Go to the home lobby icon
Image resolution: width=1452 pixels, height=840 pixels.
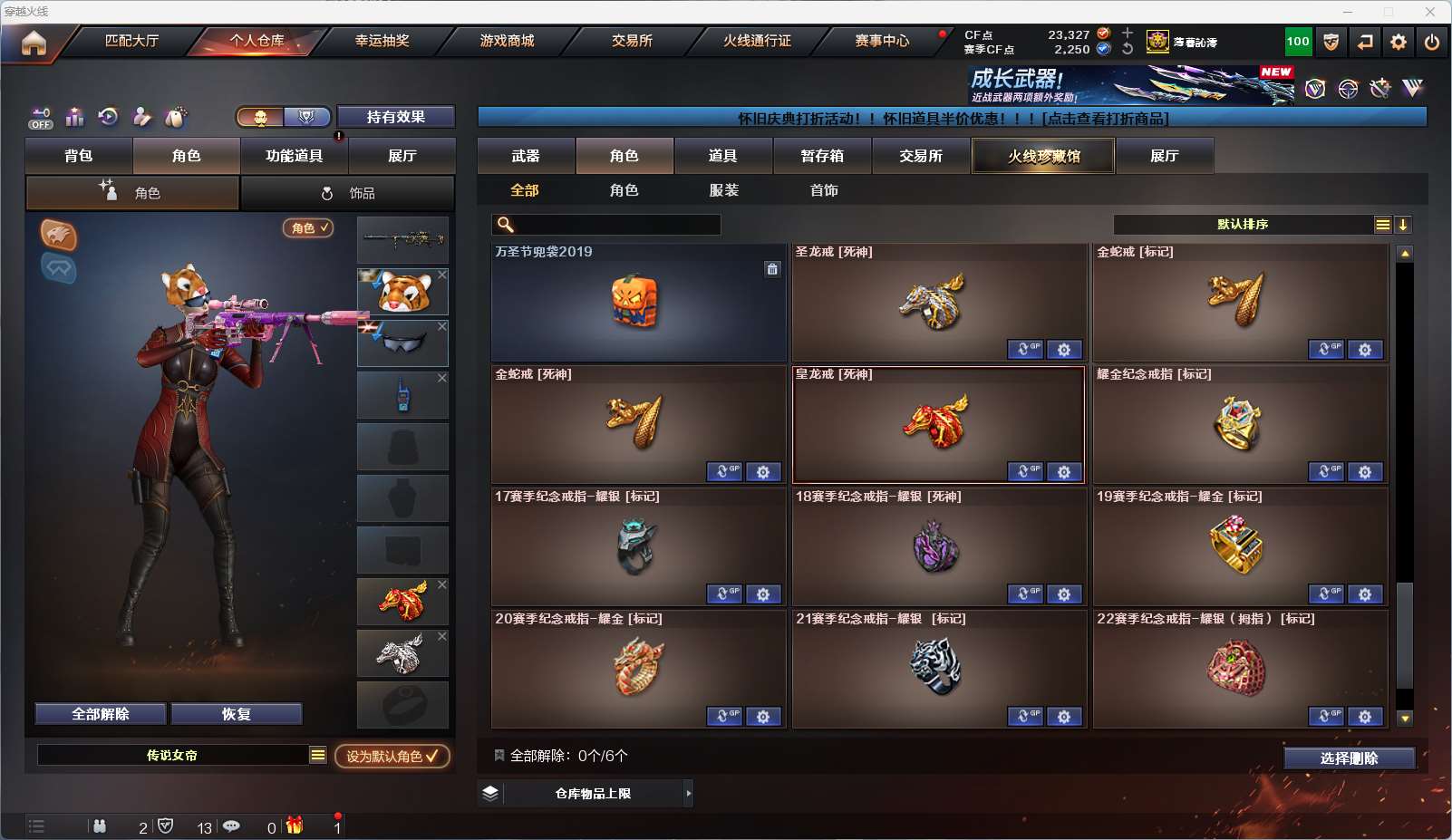(34, 43)
